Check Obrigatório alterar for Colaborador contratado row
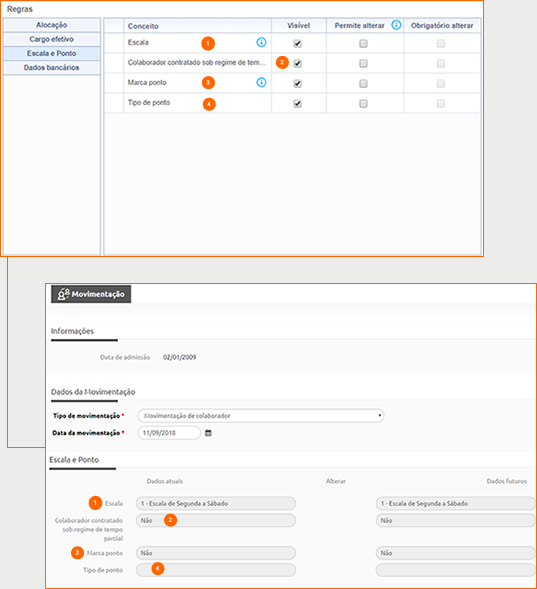 441,63
